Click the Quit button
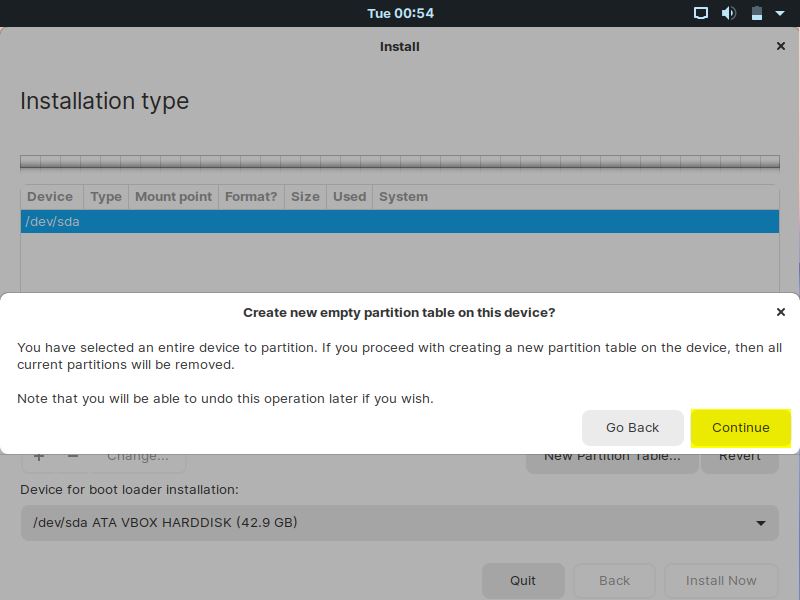Viewport: 800px width, 600px height. coord(523,581)
